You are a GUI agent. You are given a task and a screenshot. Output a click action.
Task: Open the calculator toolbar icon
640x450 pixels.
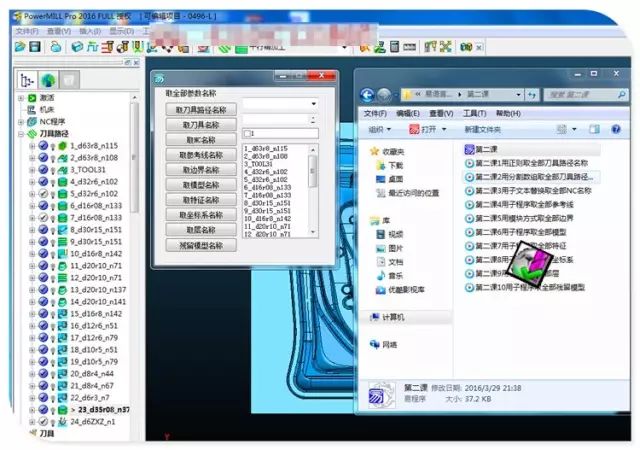(x=394, y=47)
